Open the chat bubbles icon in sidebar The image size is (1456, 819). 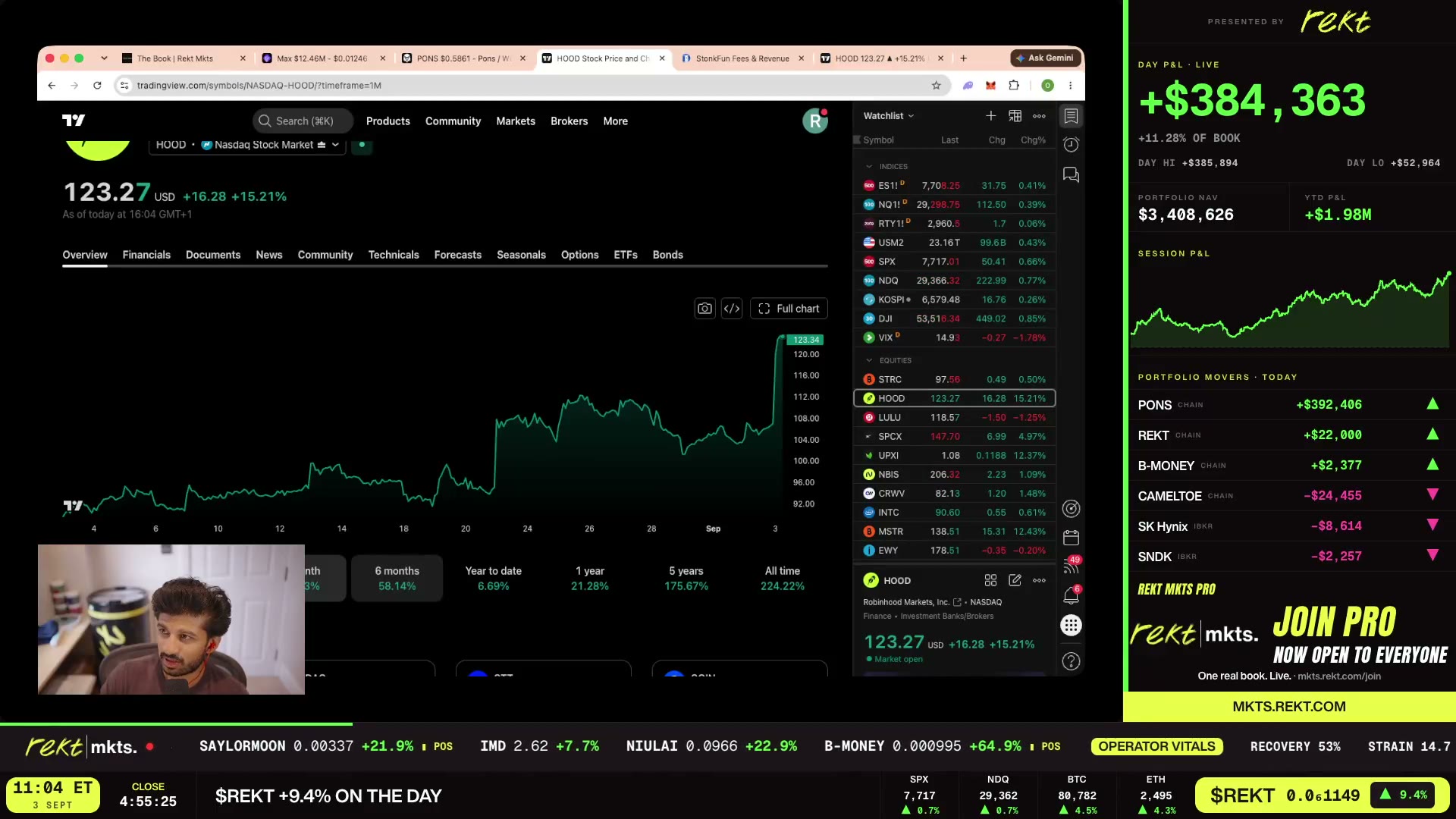tap(1071, 174)
